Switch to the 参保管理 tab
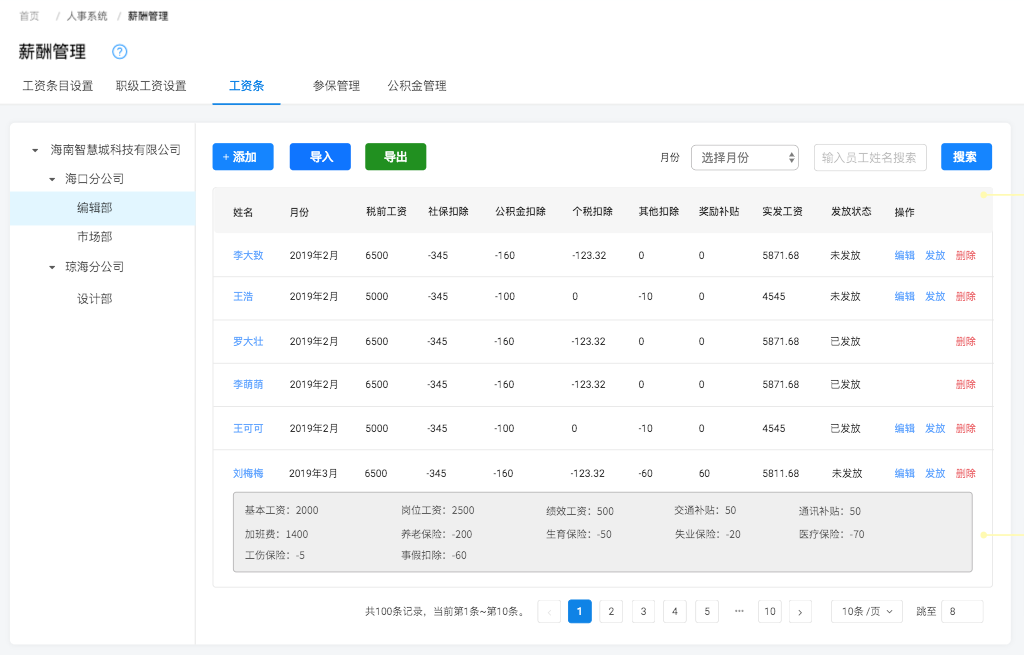This screenshot has height=655, width=1024. click(336, 86)
